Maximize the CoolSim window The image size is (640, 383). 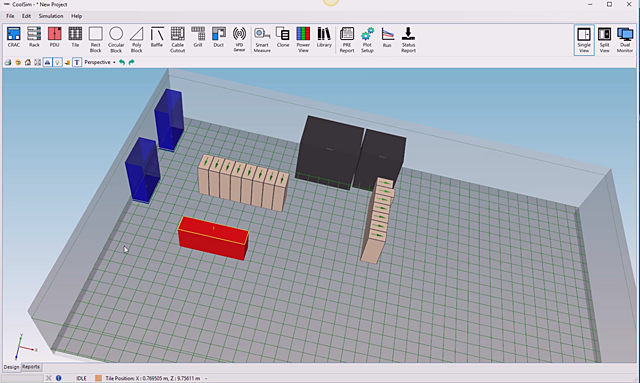tap(609, 4)
